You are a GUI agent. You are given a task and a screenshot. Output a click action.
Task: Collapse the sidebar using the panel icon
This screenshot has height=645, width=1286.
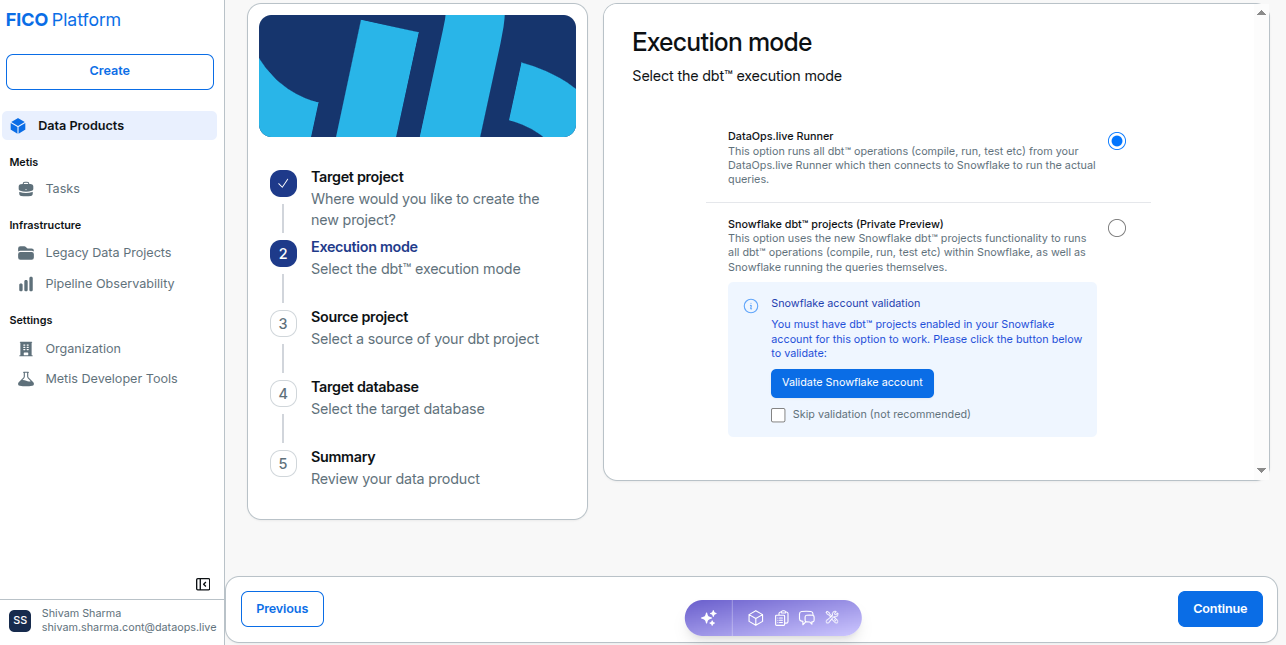click(x=203, y=584)
